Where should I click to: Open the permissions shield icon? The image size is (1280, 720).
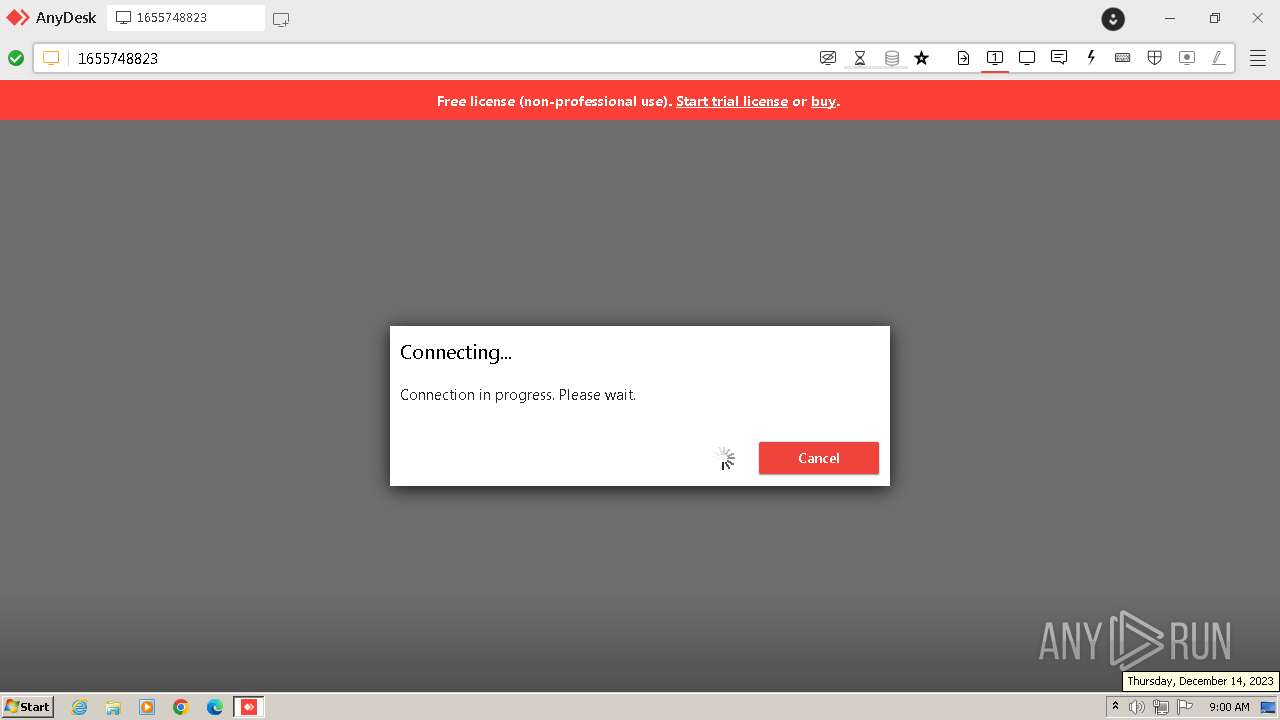point(1155,58)
